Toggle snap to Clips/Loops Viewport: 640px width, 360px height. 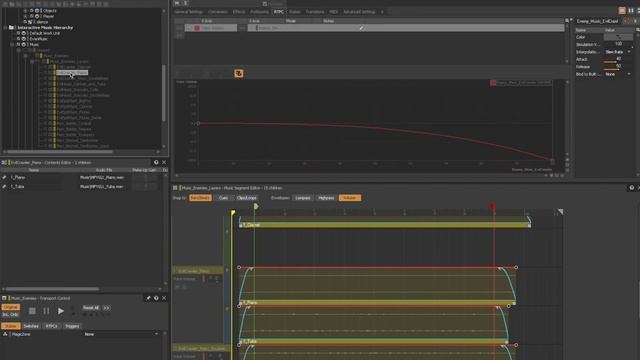coord(247,198)
